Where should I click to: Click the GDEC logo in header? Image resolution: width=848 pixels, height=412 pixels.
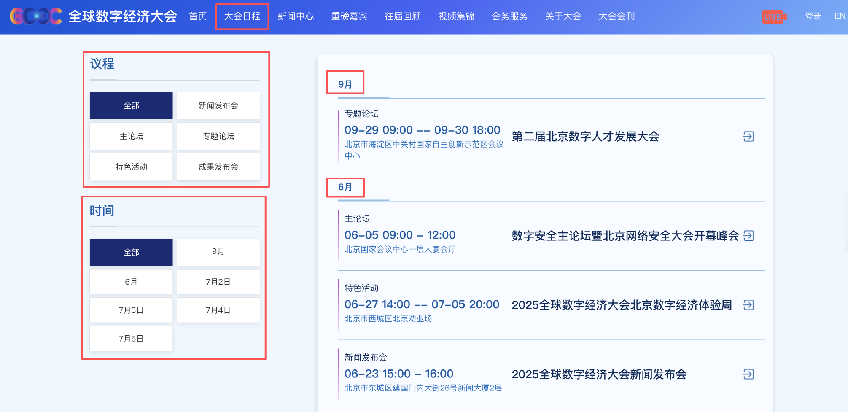point(33,17)
